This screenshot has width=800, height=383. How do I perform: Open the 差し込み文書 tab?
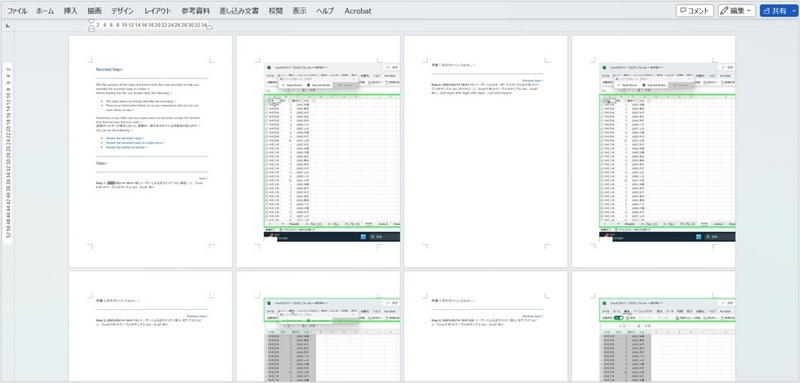239,11
